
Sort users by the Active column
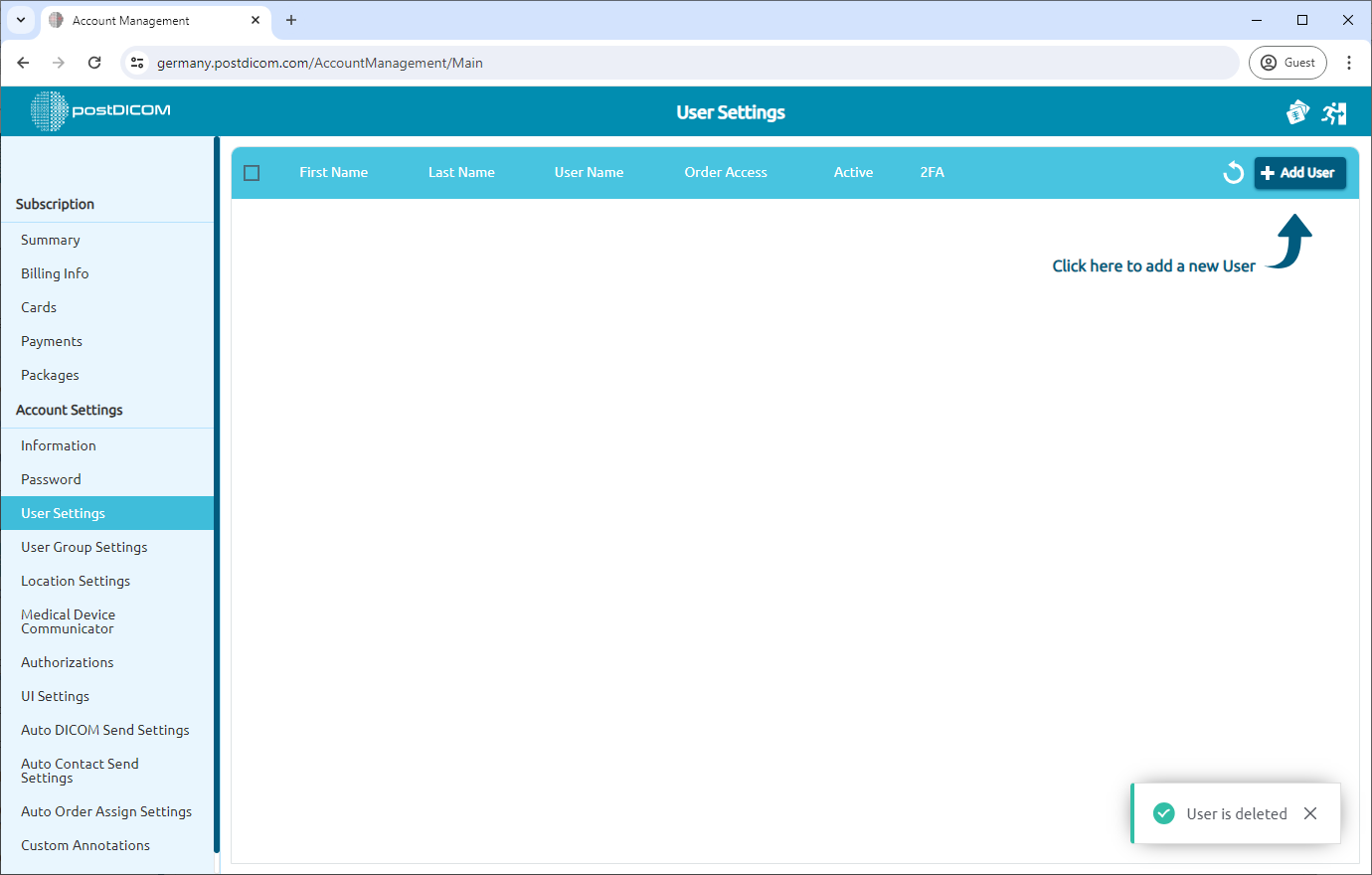point(852,172)
